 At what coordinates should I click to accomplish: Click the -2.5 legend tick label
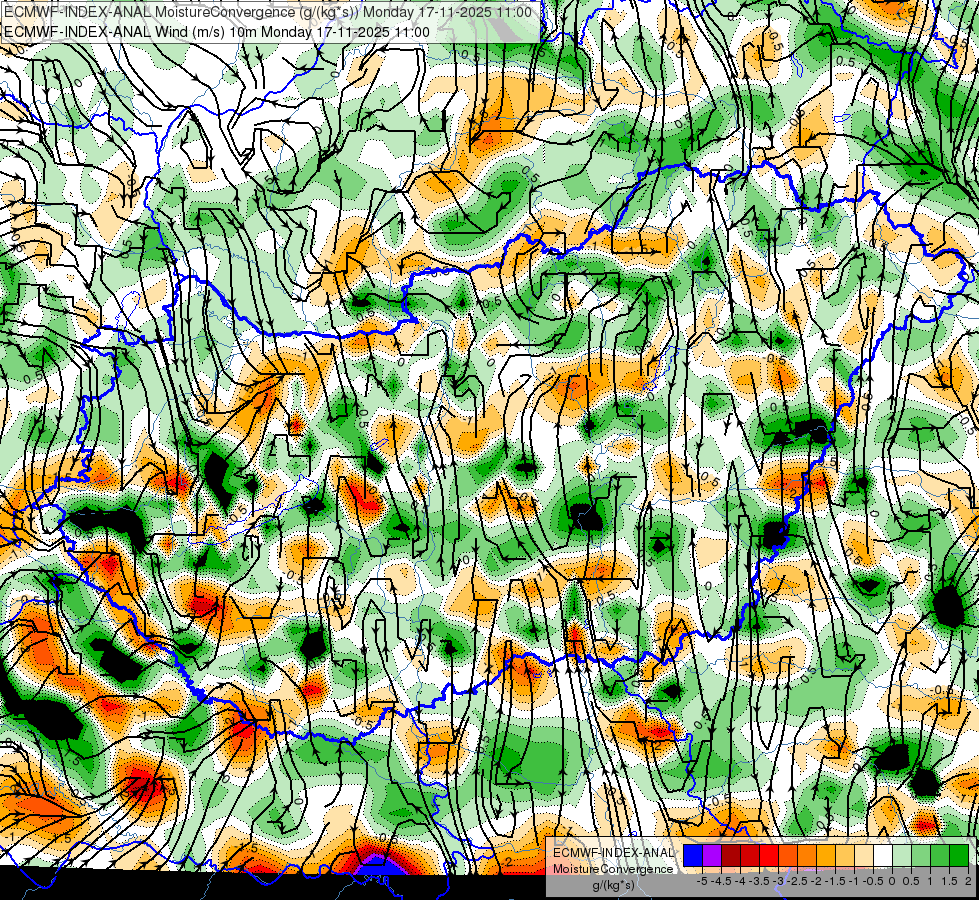pyautogui.click(x=797, y=881)
